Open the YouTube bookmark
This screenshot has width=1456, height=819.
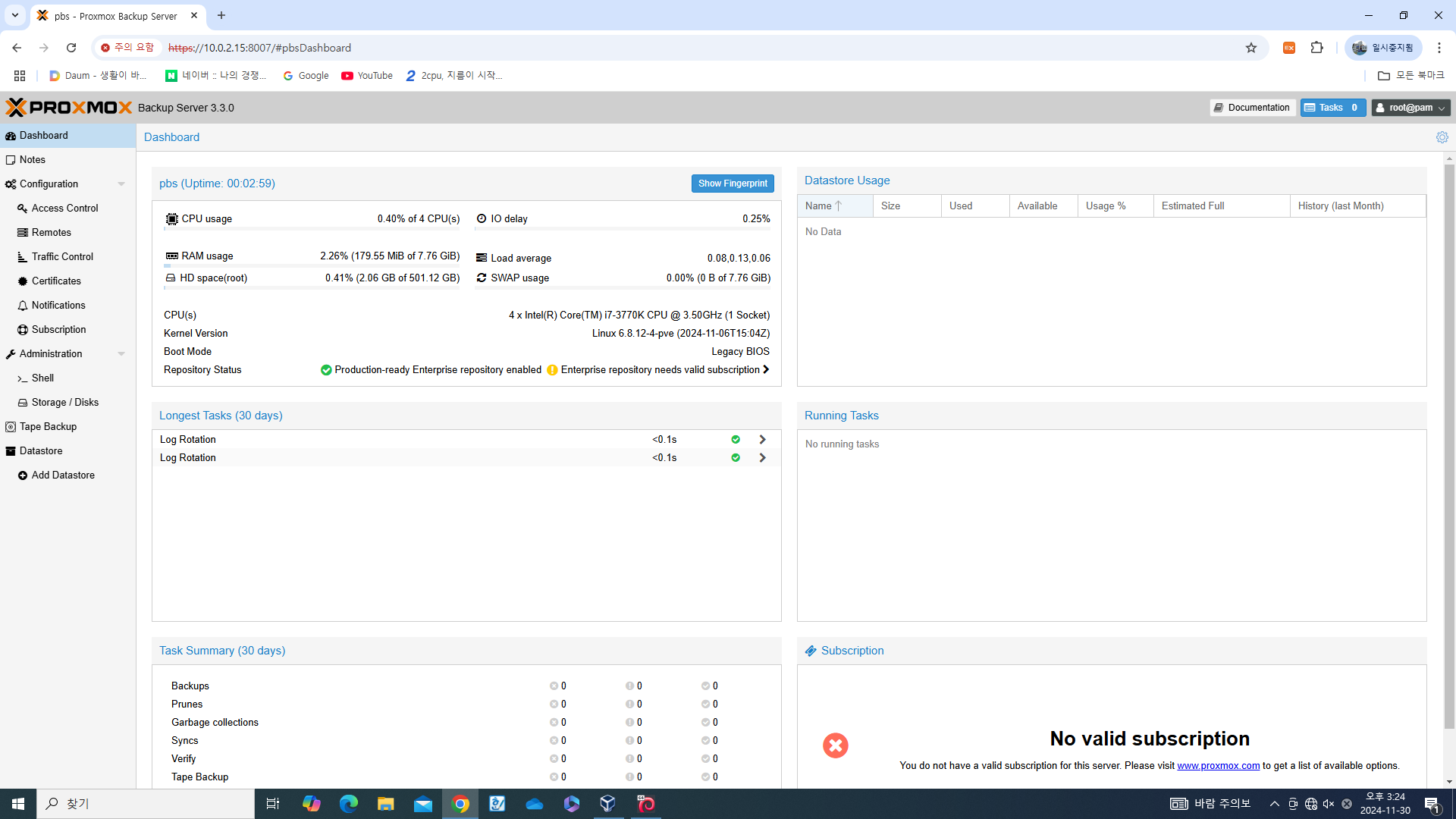[x=367, y=76]
